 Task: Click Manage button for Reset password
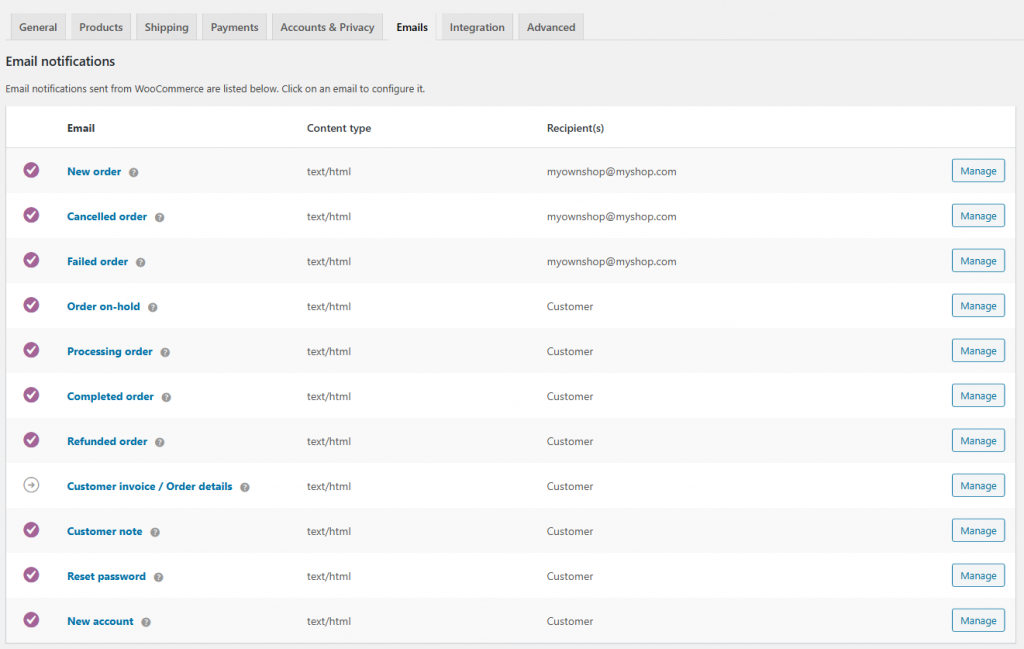(978, 577)
